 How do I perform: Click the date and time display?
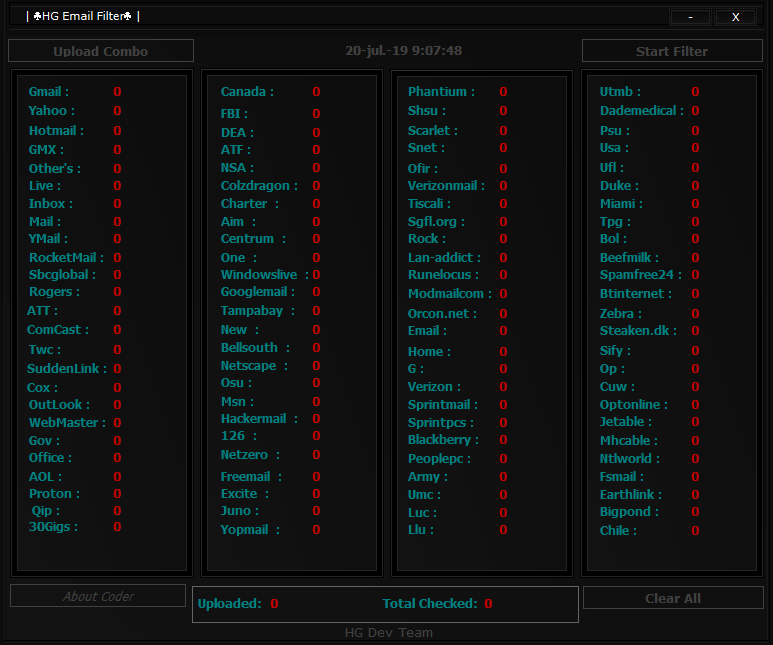[x=403, y=51]
